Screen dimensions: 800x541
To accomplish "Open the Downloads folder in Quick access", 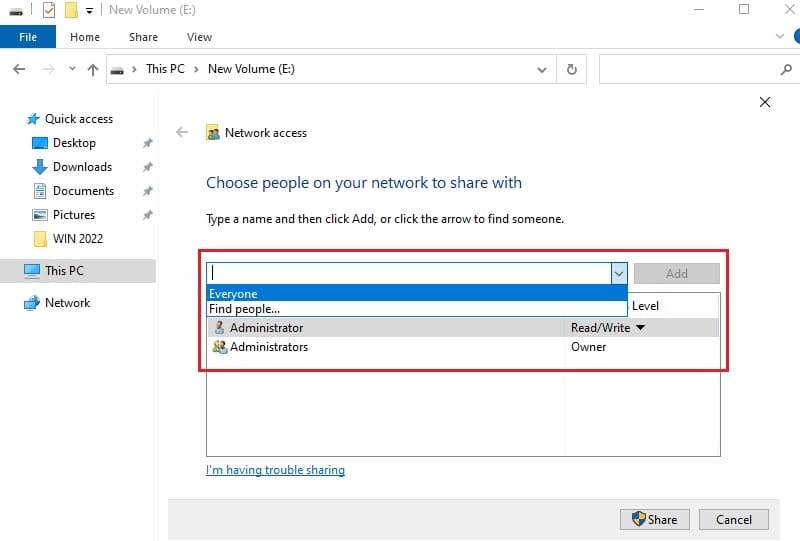I will [82, 167].
